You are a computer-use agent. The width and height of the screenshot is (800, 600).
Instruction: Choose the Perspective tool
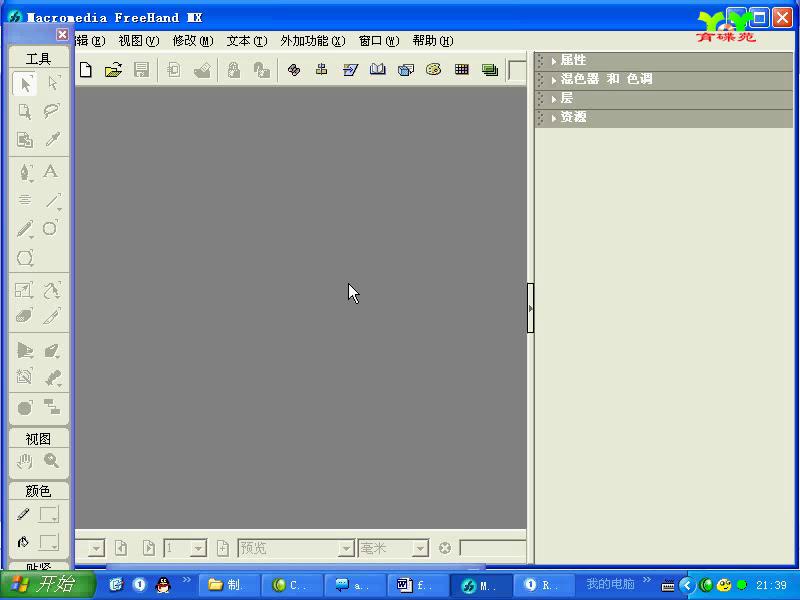coord(24,351)
